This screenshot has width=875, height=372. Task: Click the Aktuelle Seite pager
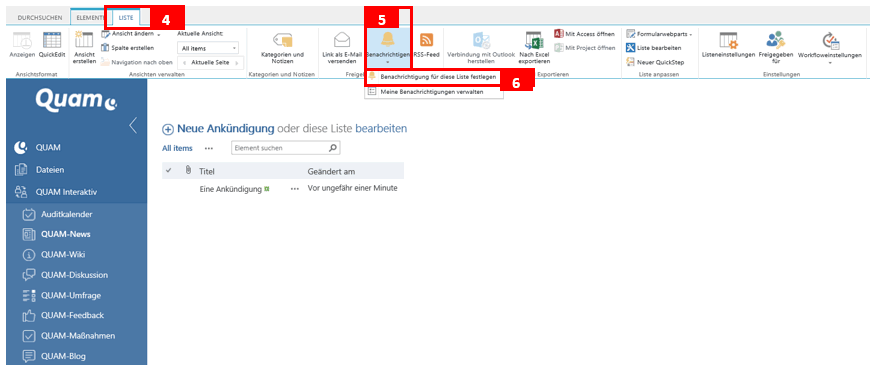(x=210, y=62)
